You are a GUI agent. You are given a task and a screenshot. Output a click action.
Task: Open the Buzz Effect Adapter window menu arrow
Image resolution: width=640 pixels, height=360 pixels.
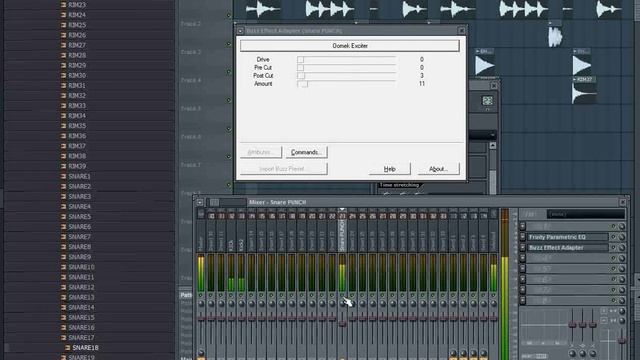click(240, 31)
